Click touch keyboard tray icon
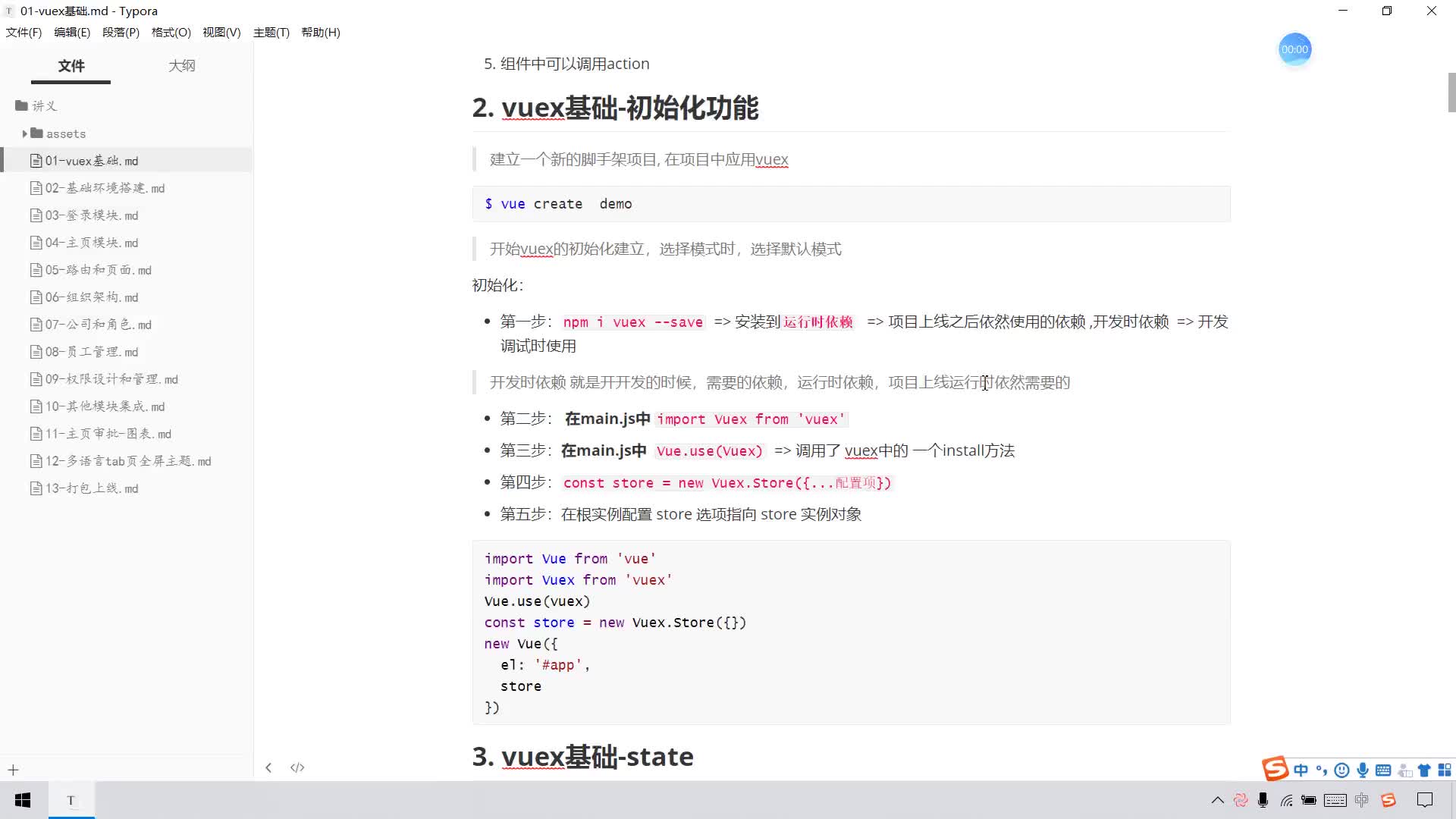This screenshot has height=819, width=1456. [x=1335, y=800]
